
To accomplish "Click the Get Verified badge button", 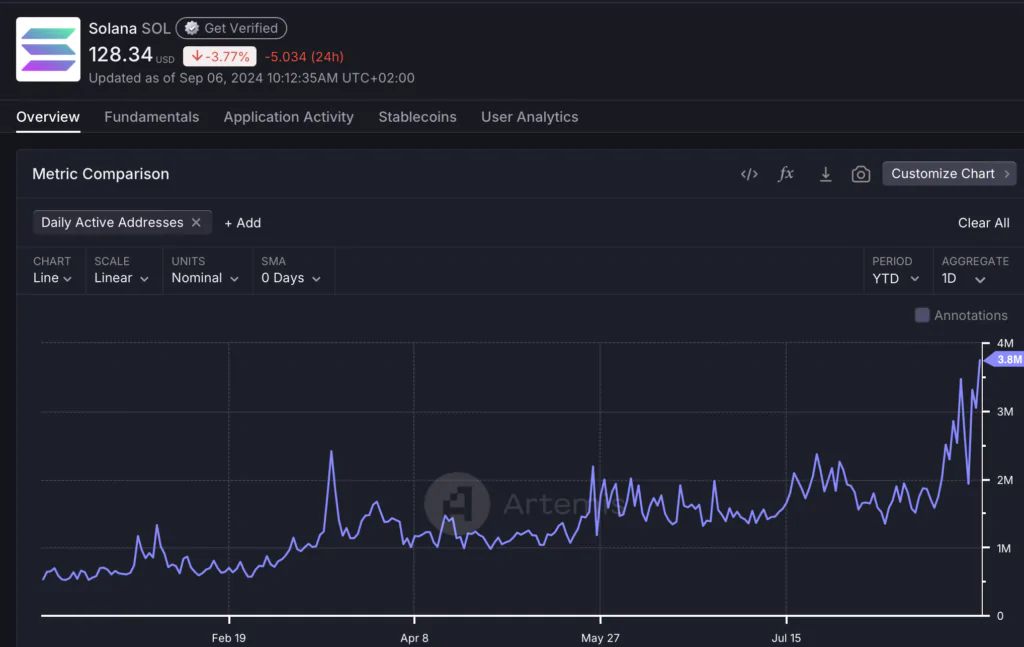I will click(231, 28).
